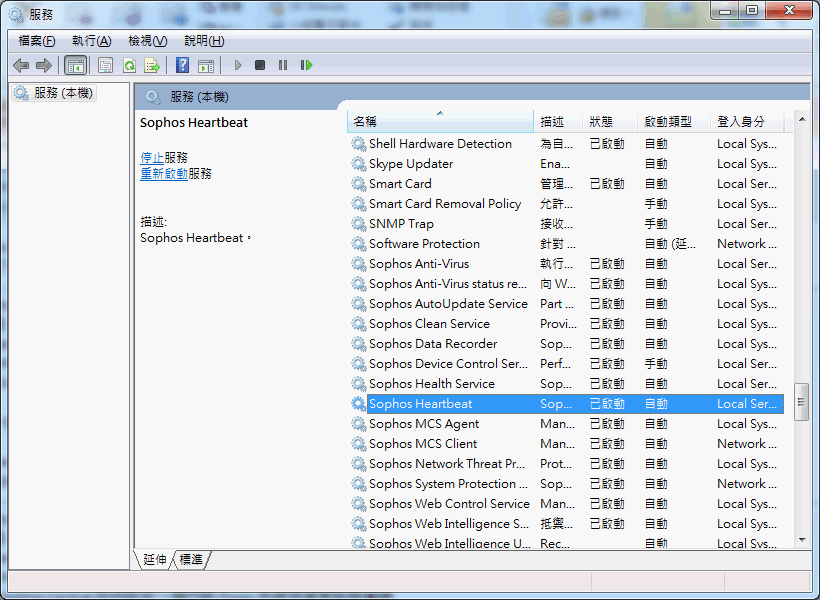
Task: Click the gear icon beside Sophos Data Recorder
Action: [x=358, y=344]
